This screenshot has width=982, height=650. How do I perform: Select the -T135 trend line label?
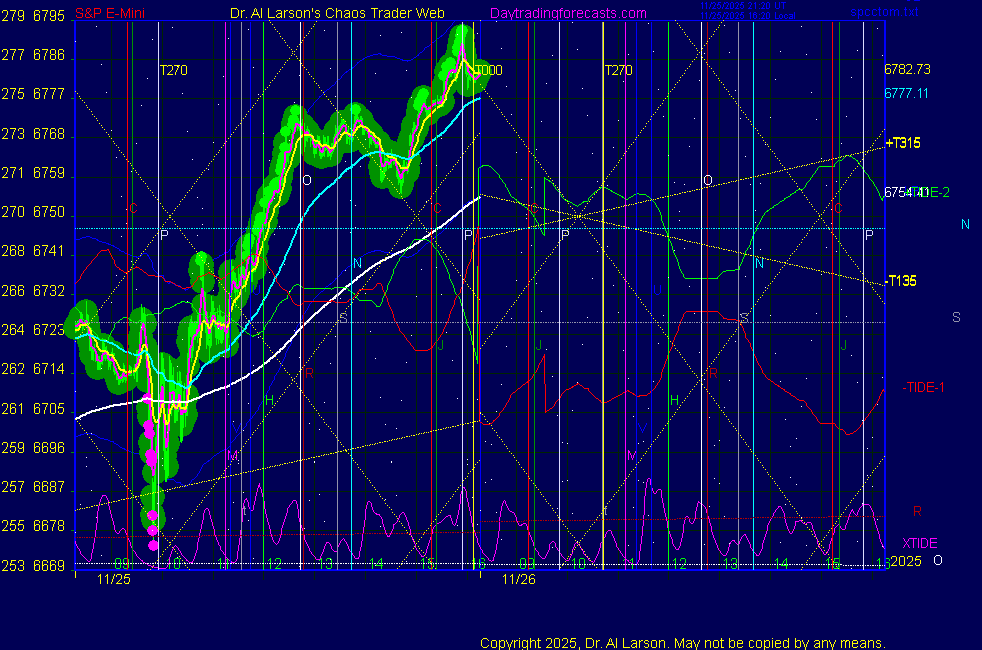point(901,281)
